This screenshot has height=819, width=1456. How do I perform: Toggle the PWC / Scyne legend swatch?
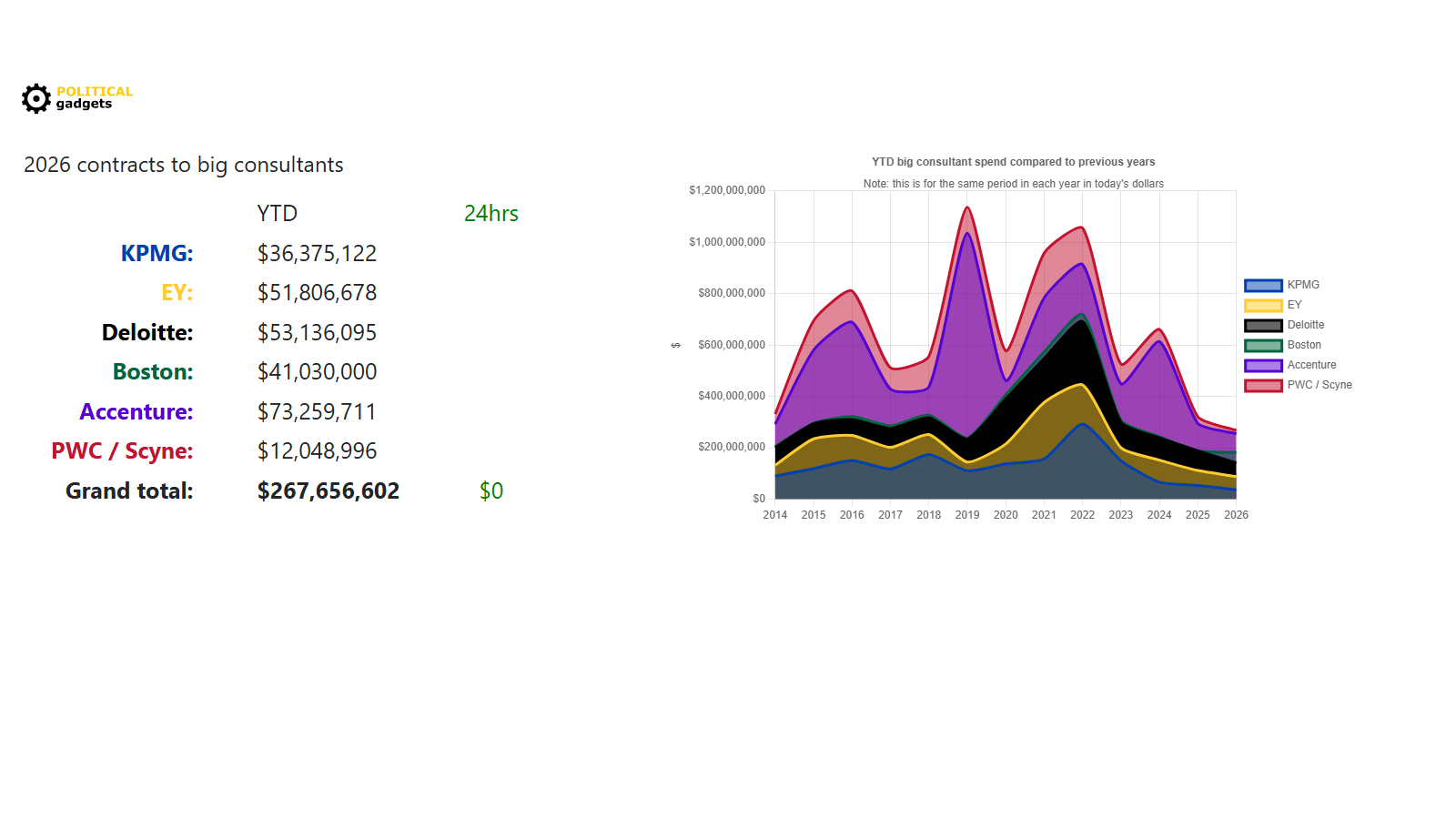[x=1263, y=386]
